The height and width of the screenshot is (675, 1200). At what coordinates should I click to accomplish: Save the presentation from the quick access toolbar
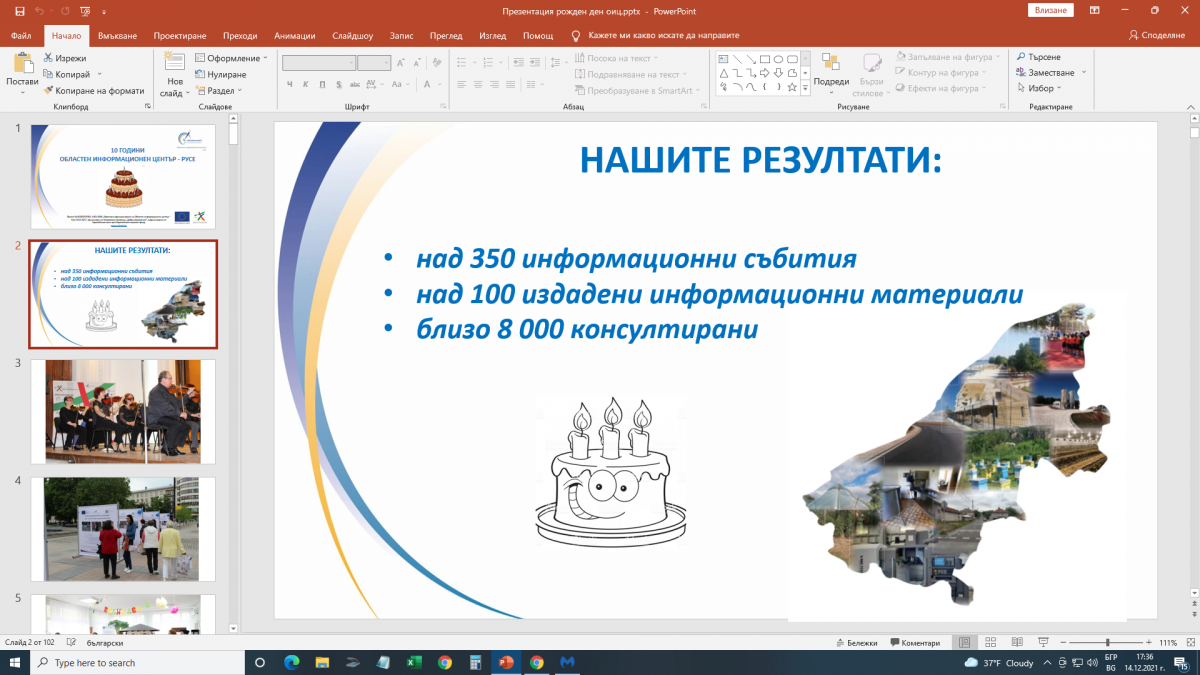click(x=19, y=10)
